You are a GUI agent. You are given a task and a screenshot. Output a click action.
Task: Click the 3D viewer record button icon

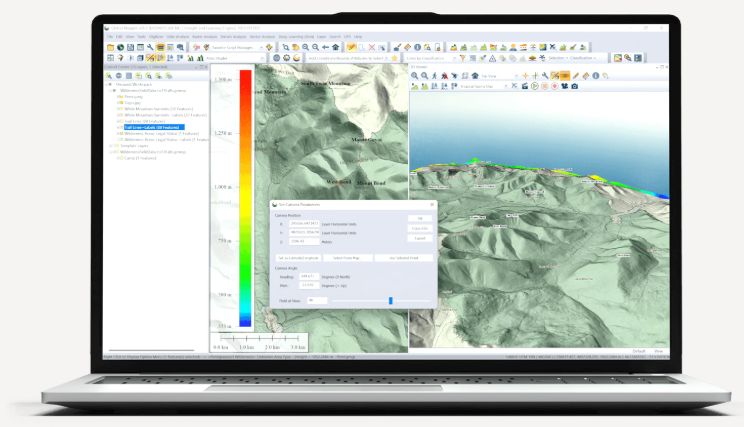pos(554,87)
